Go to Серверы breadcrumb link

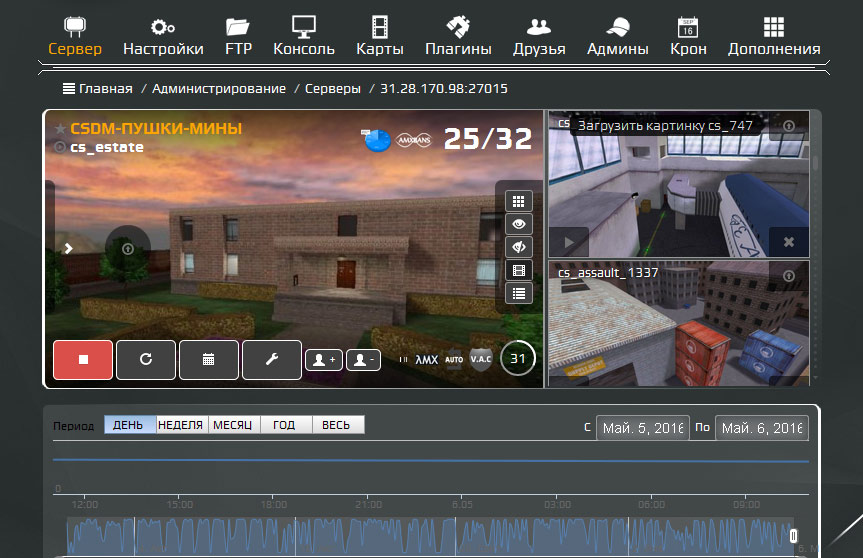coord(333,89)
